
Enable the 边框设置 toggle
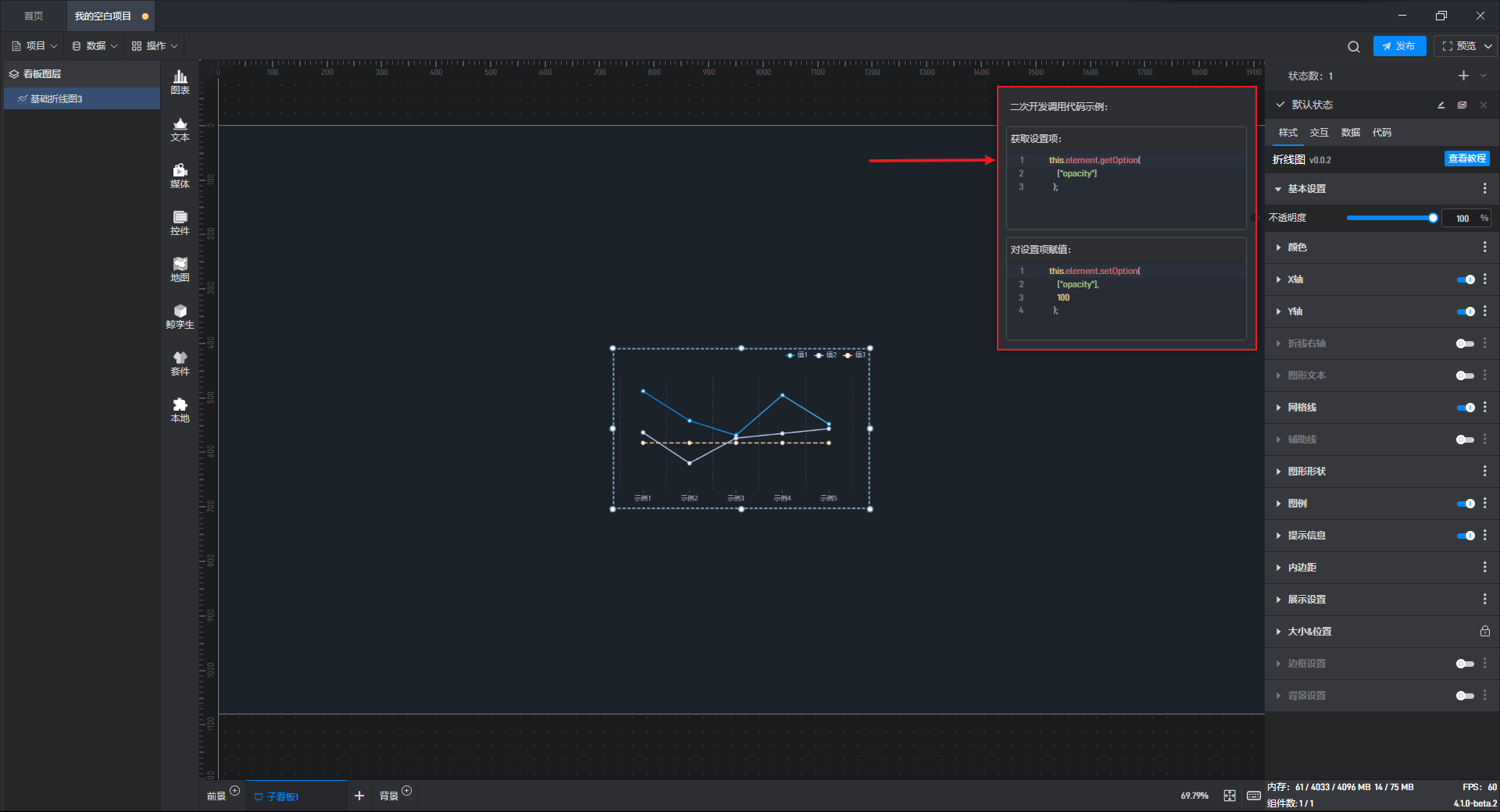(x=1466, y=664)
